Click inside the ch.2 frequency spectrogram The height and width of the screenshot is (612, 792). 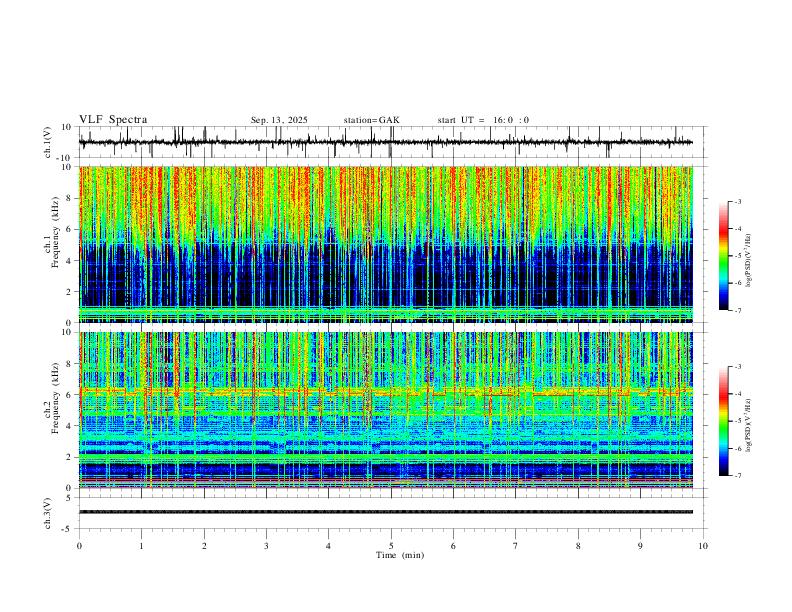pyautogui.click(x=386, y=410)
